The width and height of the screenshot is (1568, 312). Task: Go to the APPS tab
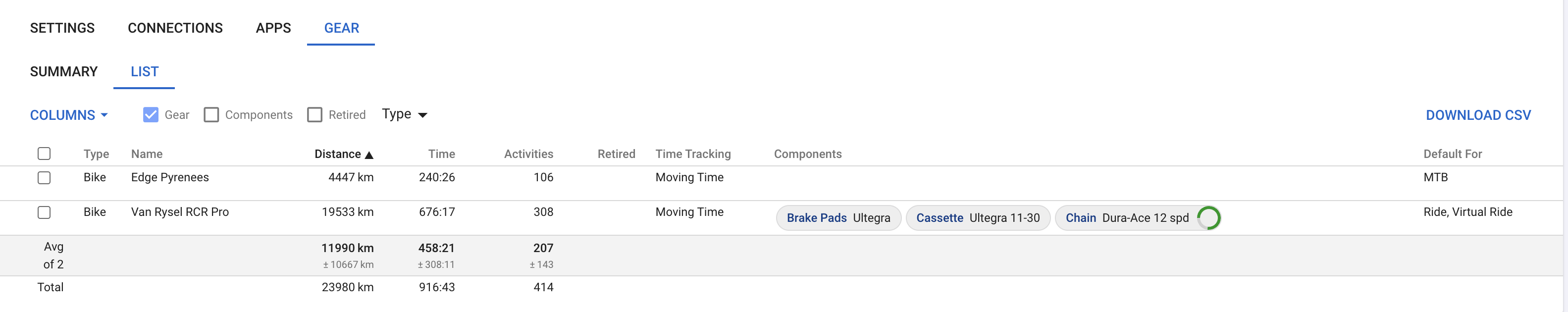click(273, 28)
